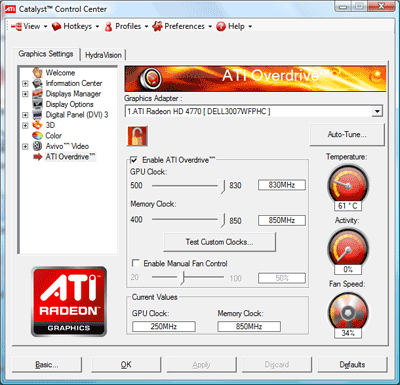Switch to Basic view button
This screenshot has height=385, width=400.
47,365
